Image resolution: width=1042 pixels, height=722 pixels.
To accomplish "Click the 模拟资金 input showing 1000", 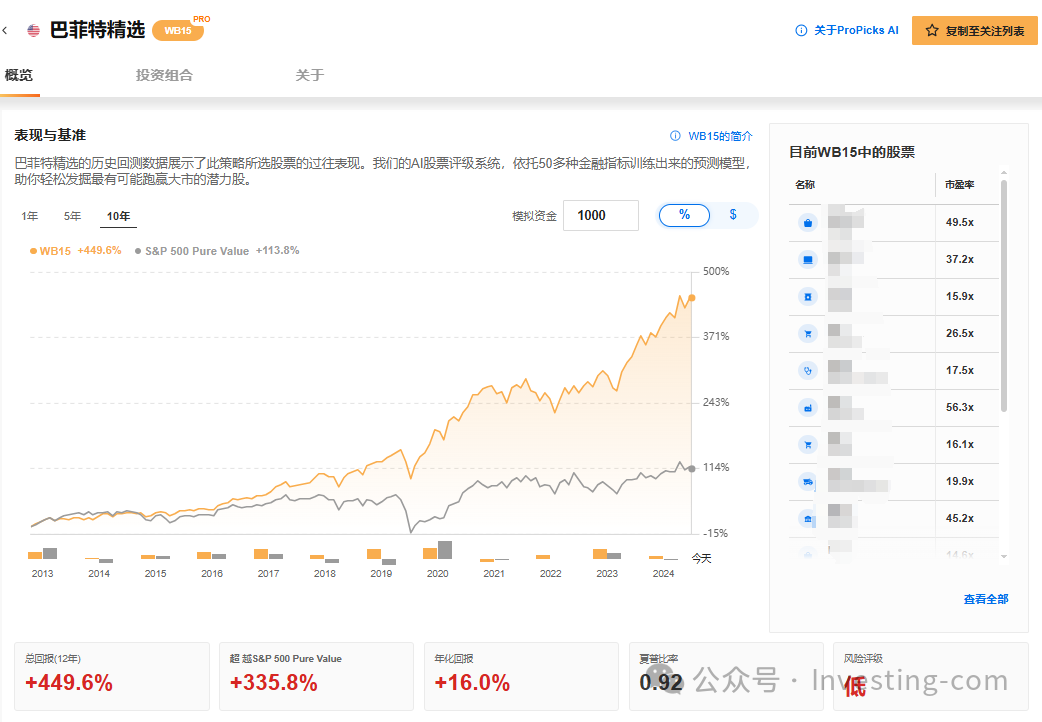I will [601, 215].
